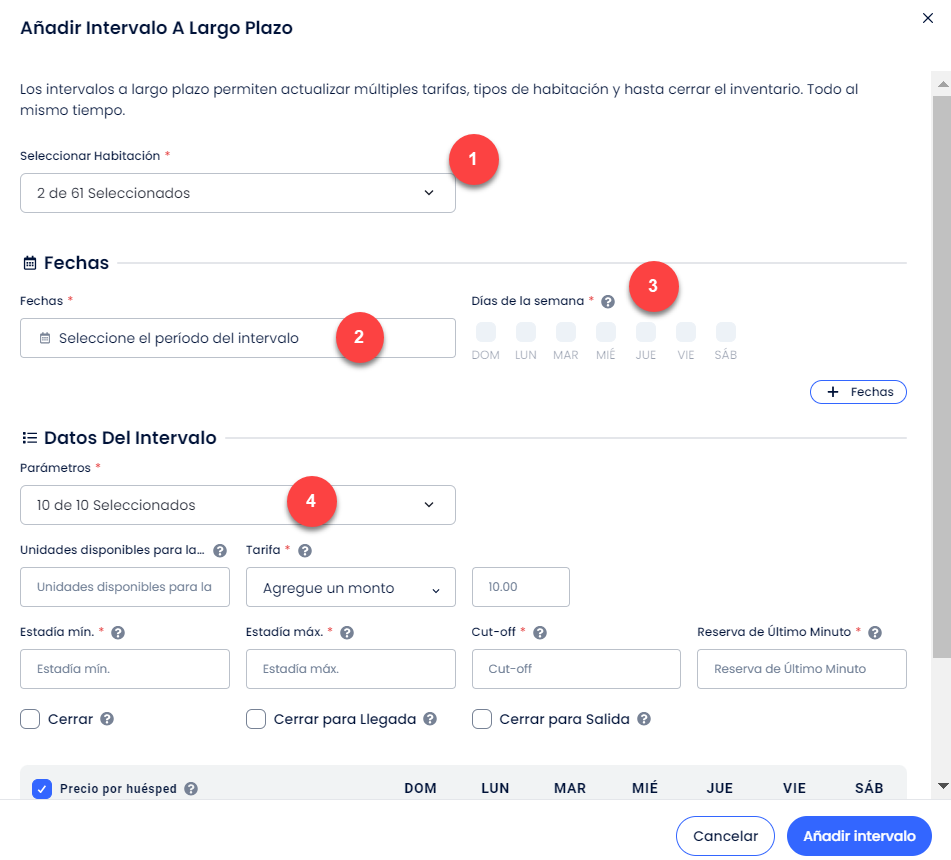Click the Cut-off input field

click(575, 669)
